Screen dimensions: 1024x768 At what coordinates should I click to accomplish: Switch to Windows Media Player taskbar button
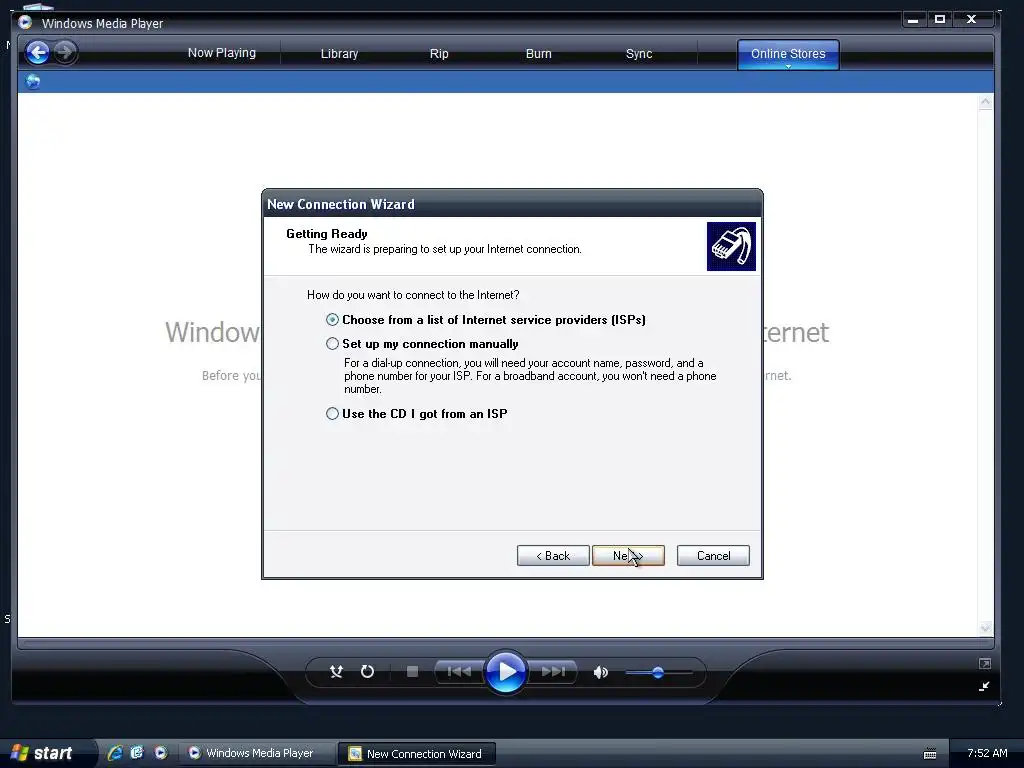[257, 753]
